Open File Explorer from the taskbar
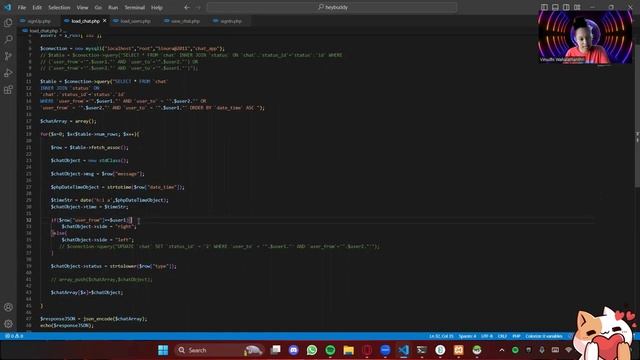 coord(349,350)
